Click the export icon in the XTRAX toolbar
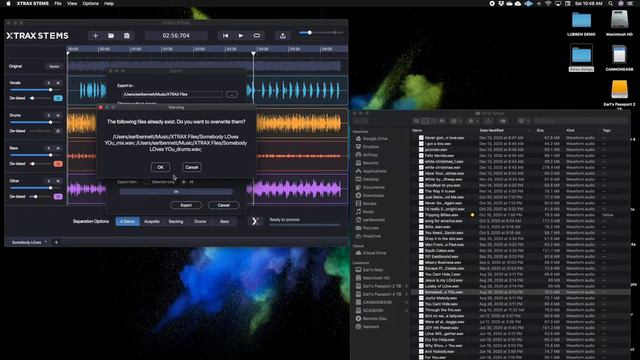Image resolution: width=640 pixels, height=360 pixels. point(282,36)
